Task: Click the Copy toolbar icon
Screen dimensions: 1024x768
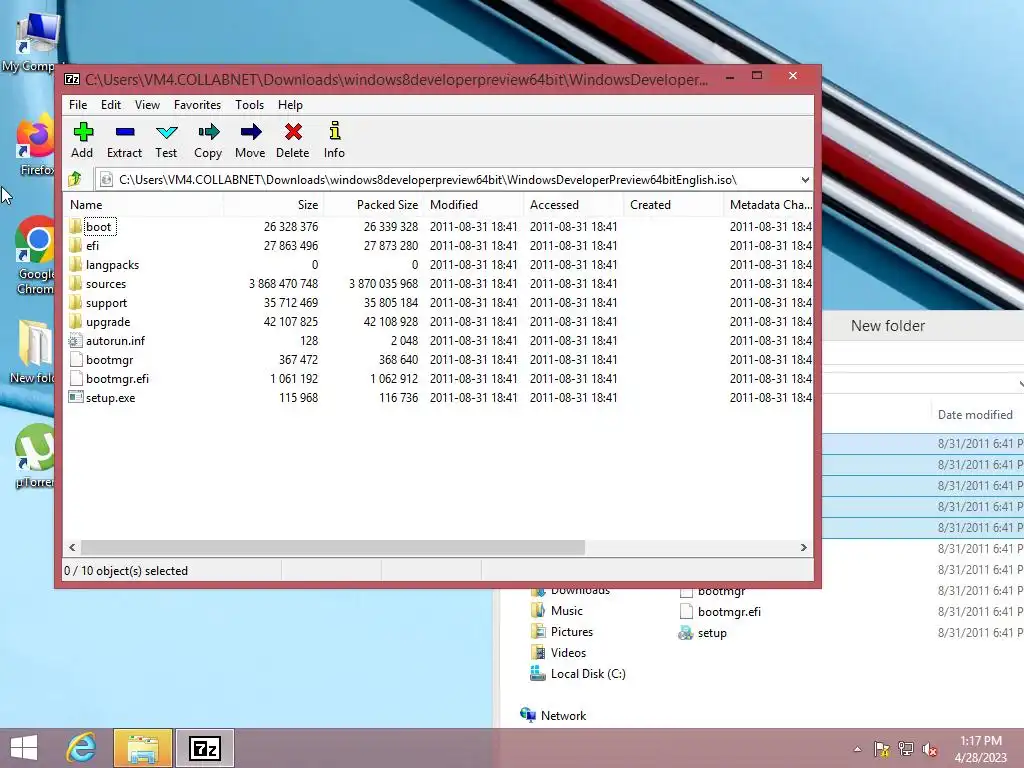Action: tap(208, 133)
